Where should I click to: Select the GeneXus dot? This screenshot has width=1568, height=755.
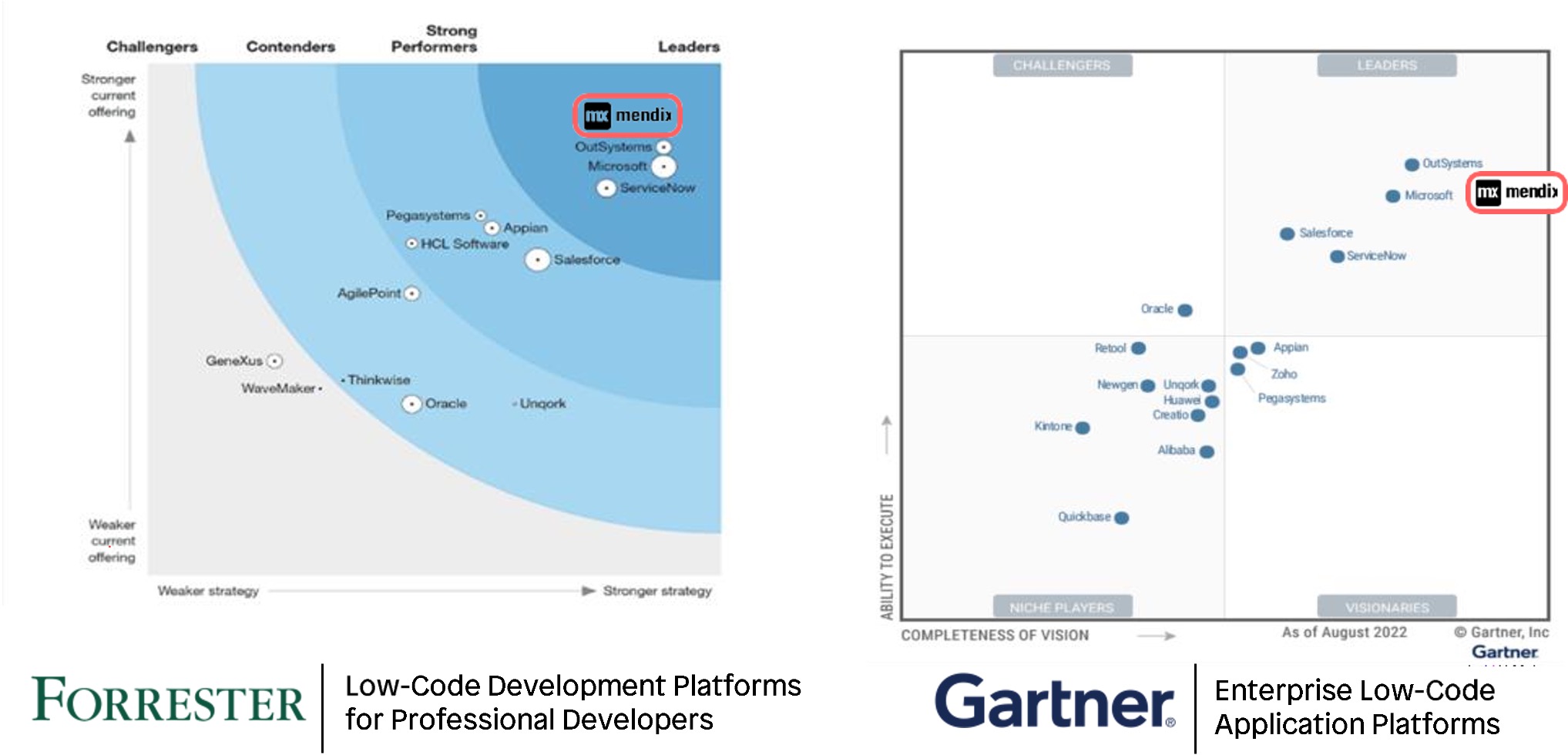[274, 361]
